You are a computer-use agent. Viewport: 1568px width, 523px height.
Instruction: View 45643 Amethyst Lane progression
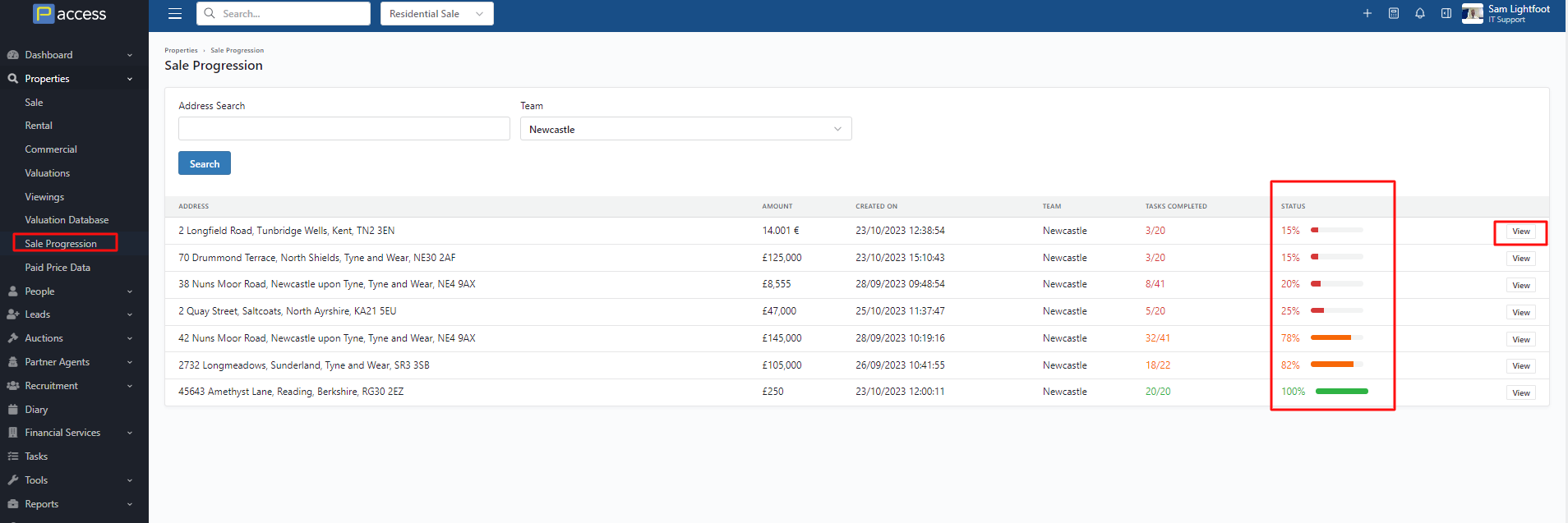click(x=1521, y=393)
